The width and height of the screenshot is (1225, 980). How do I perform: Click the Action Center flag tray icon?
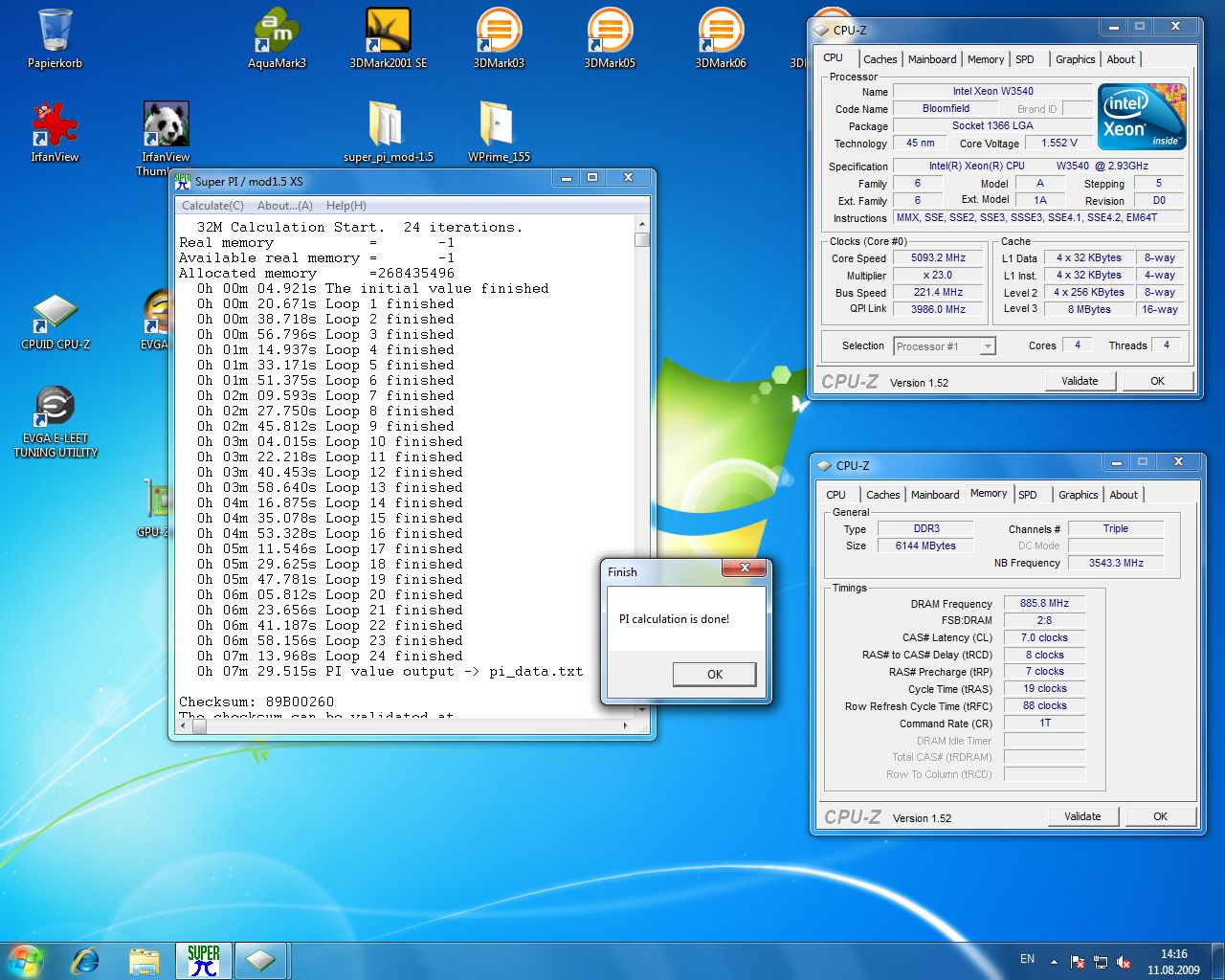coord(1078,962)
